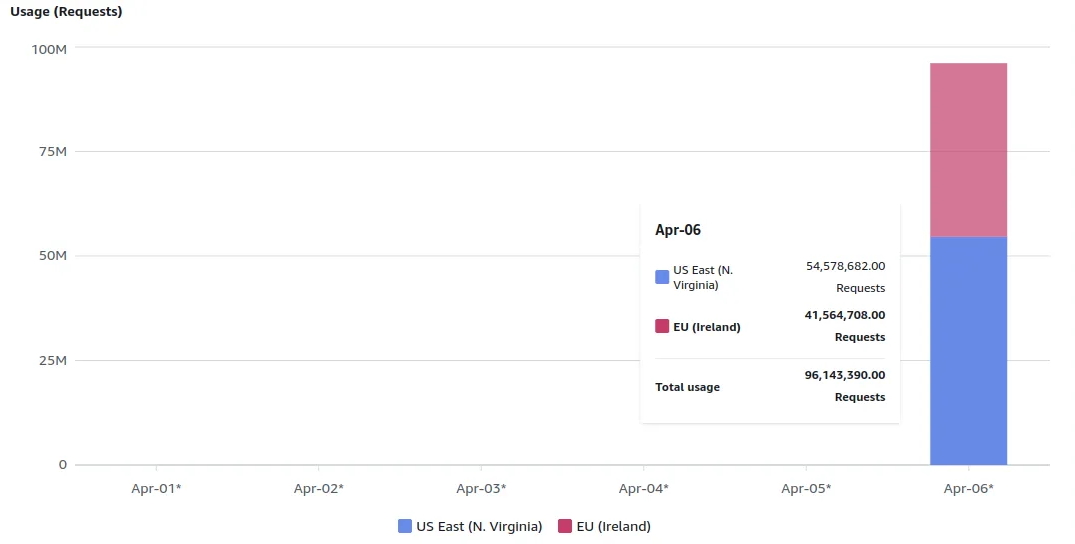Select the Apr-01* axis label
This screenshot has width=1075, height=544.
(x=156, y=488)
